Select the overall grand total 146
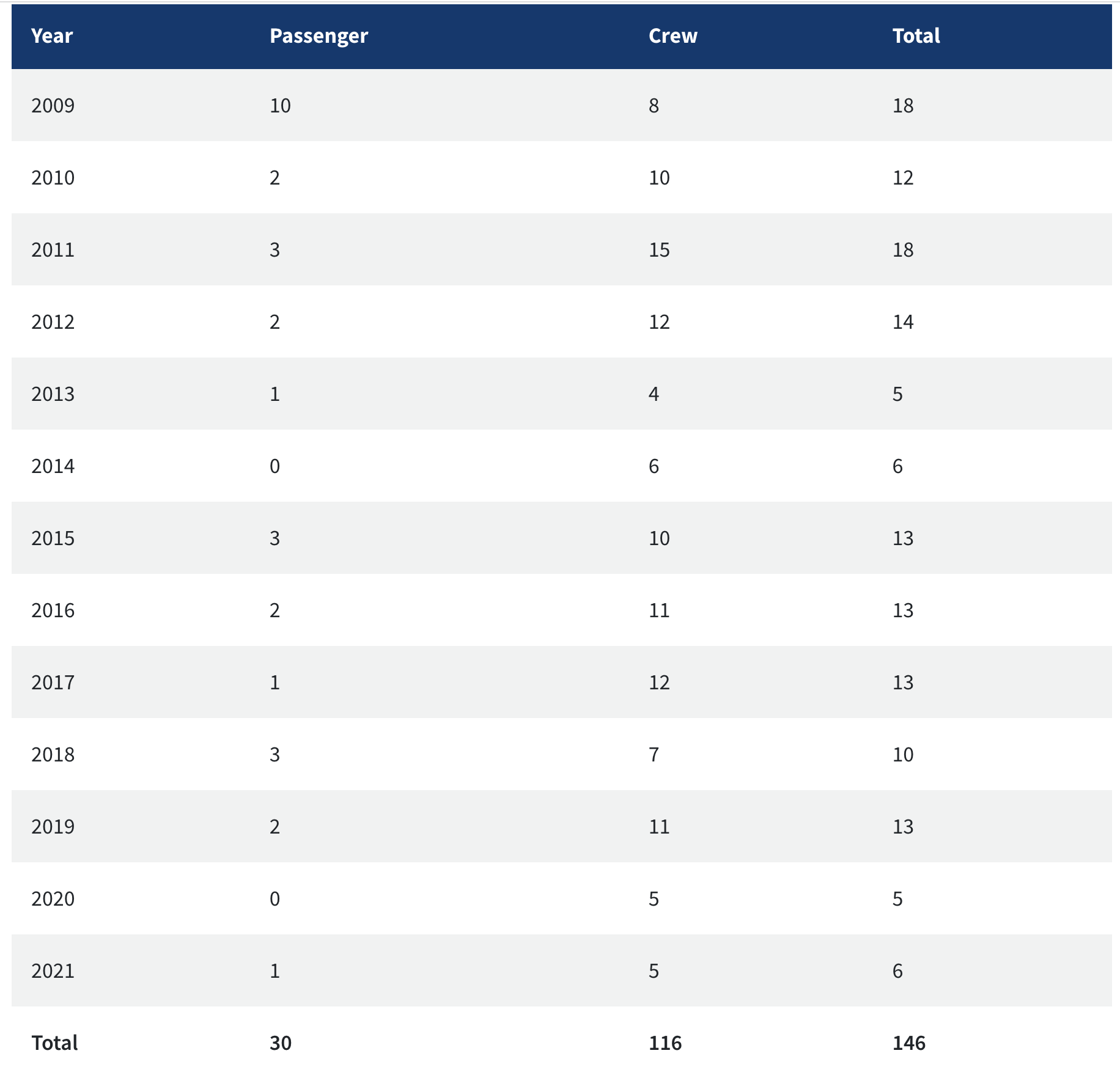1120x1067 pixels. [908, 1043]
